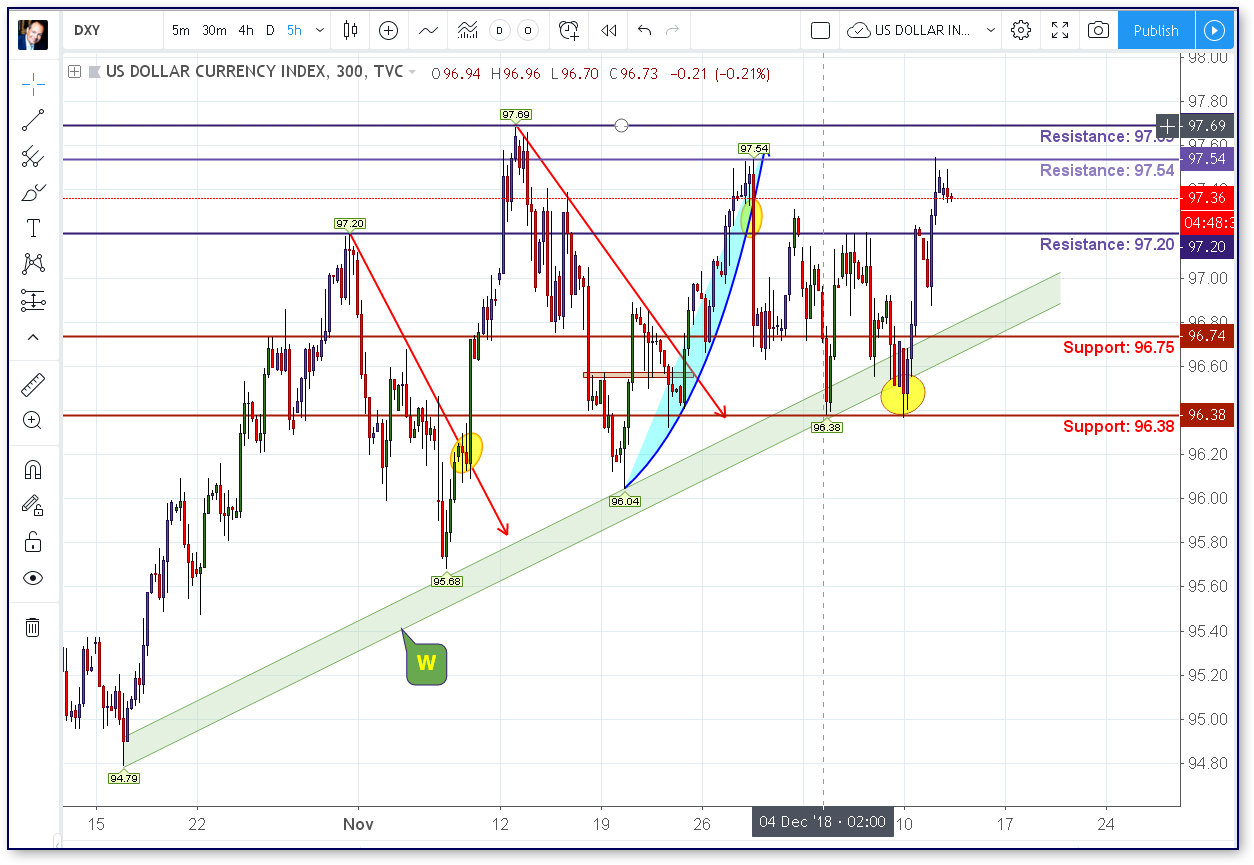Viewport: 1254px width, 865px height.
Task: Expand the timeframe interval dropdown chevron
Action: coord(320,30)
